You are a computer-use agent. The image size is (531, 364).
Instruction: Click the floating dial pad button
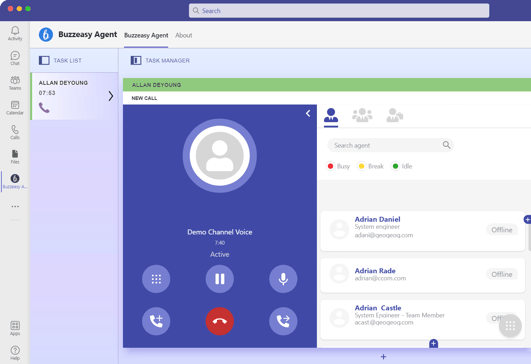coord(510,326)
